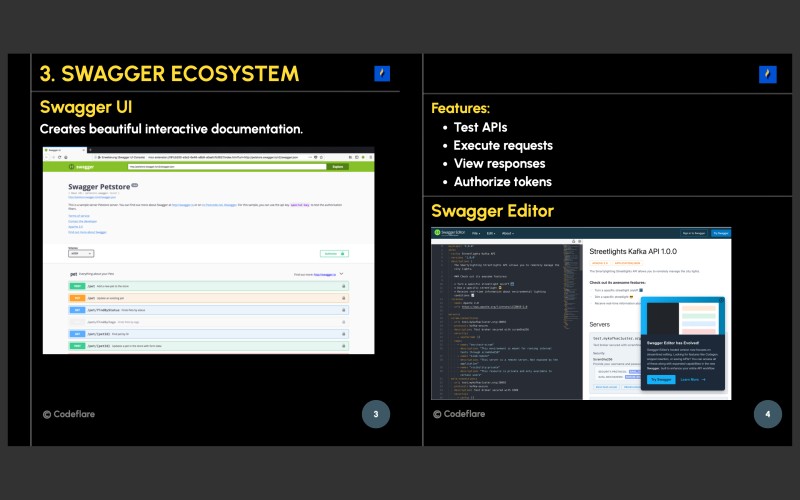Close the Swagger Editor has Evolved popup
800x500 pixels.
tap(720, 300)
